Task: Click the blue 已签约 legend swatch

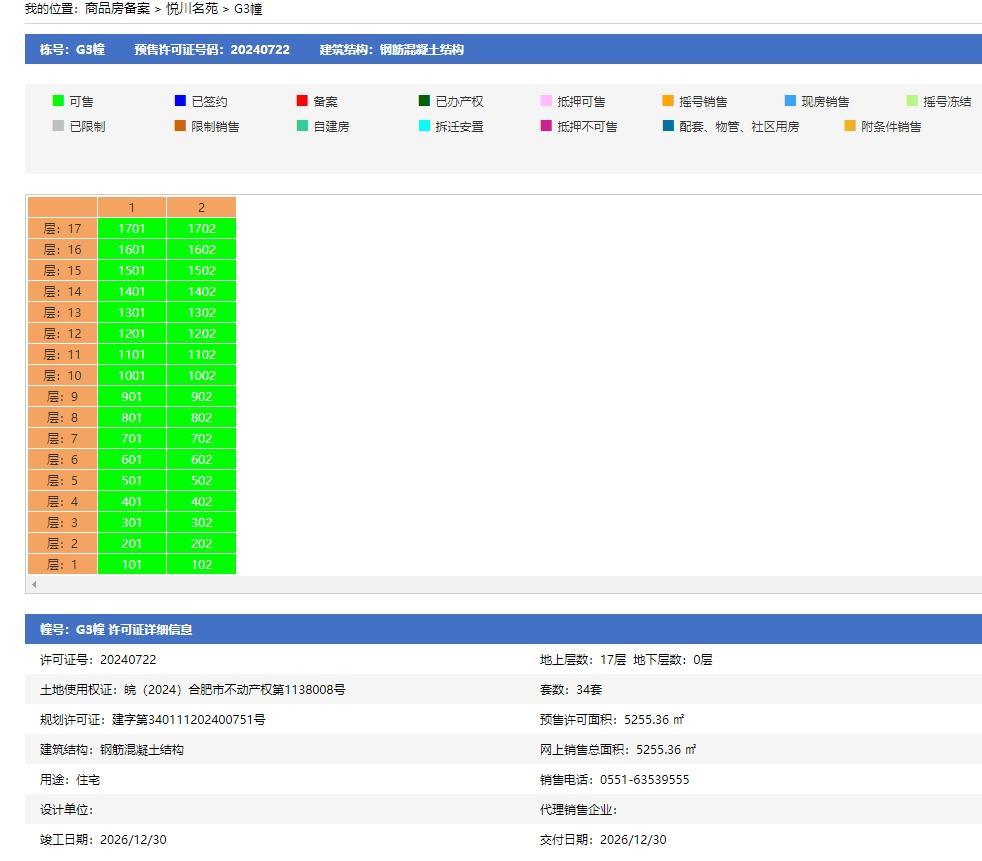Action: pyautogui.click(x=180, y=101)
